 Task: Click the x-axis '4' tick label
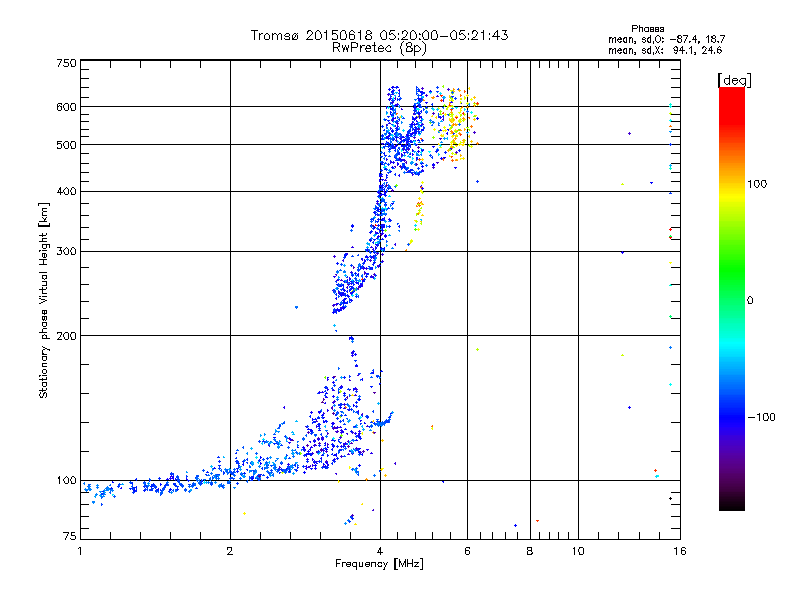click(x=380, y=551)
